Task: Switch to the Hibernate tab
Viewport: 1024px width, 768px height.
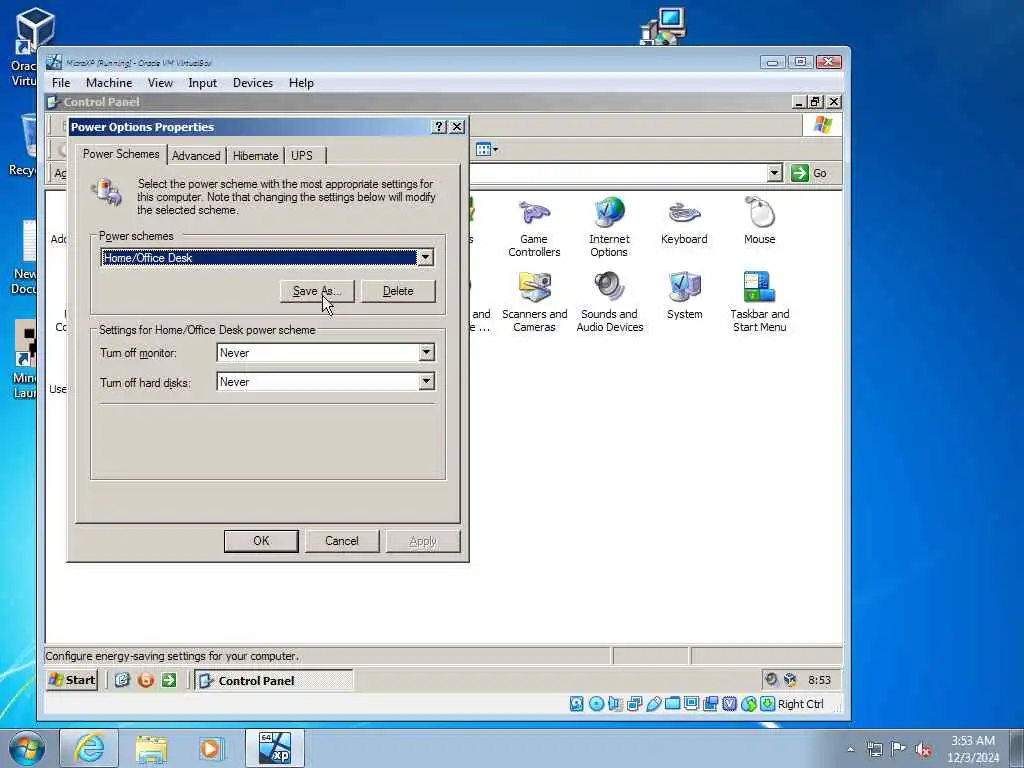Action: coord(255,155)
